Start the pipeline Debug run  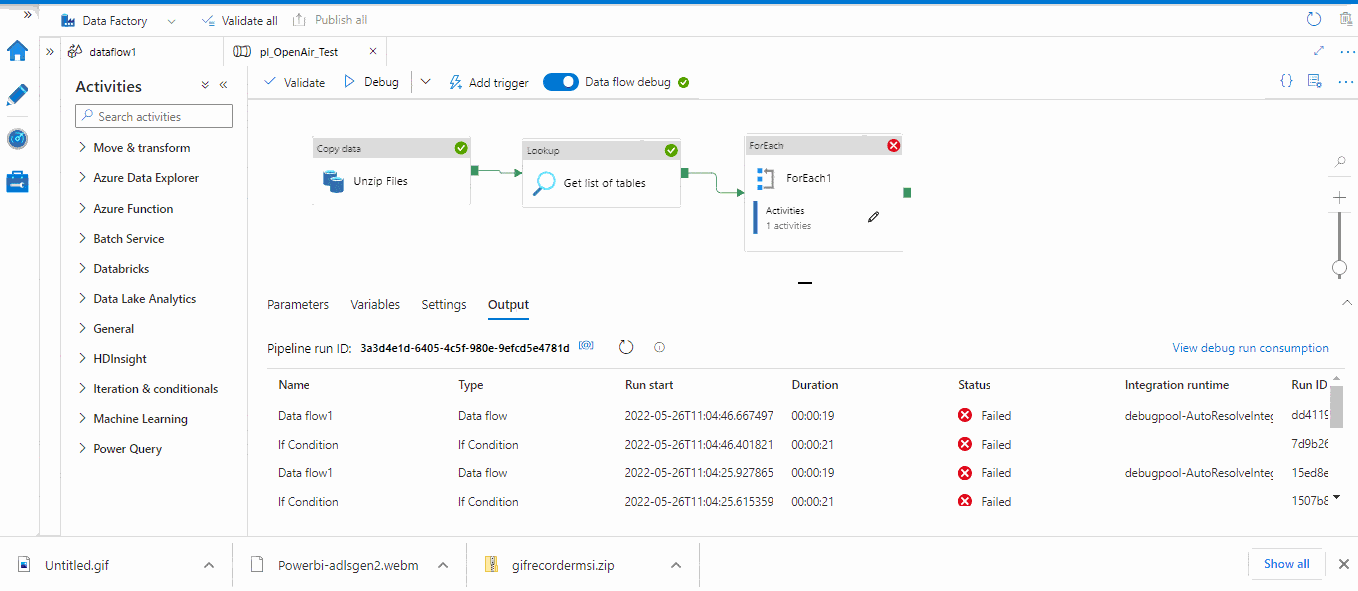coord(371,82)
